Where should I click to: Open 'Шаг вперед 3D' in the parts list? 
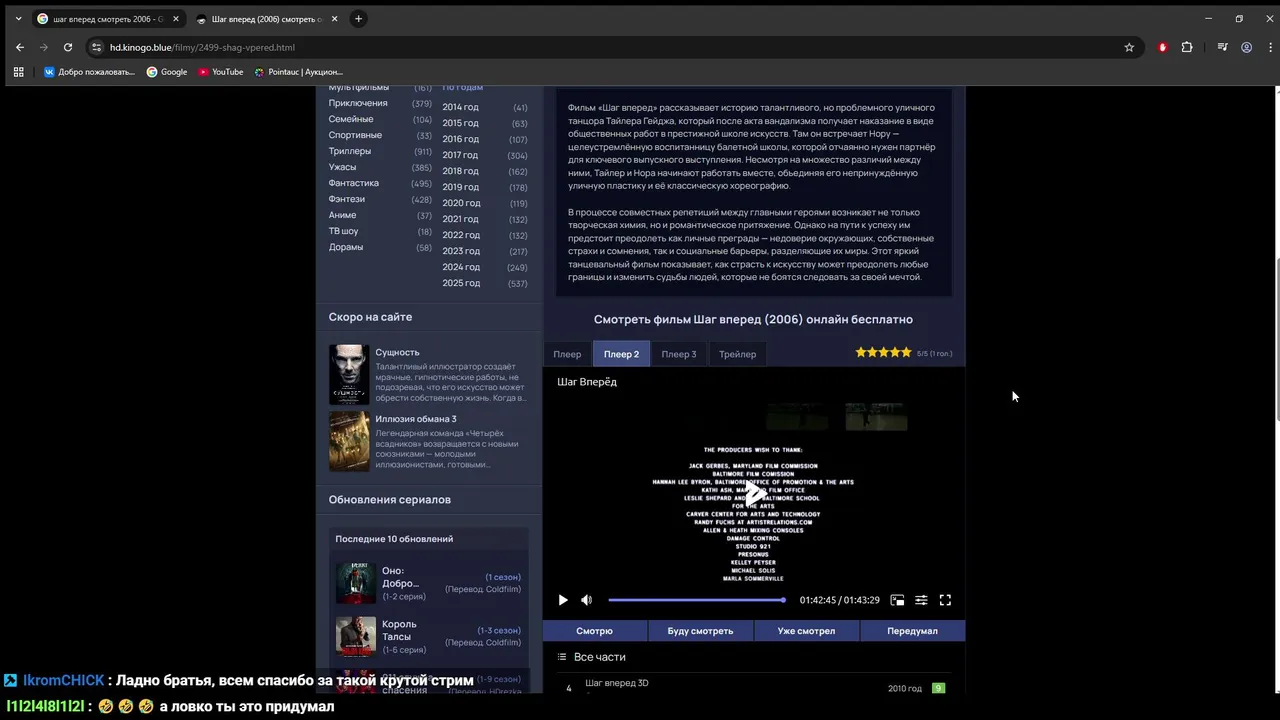[x=617, y=683]
